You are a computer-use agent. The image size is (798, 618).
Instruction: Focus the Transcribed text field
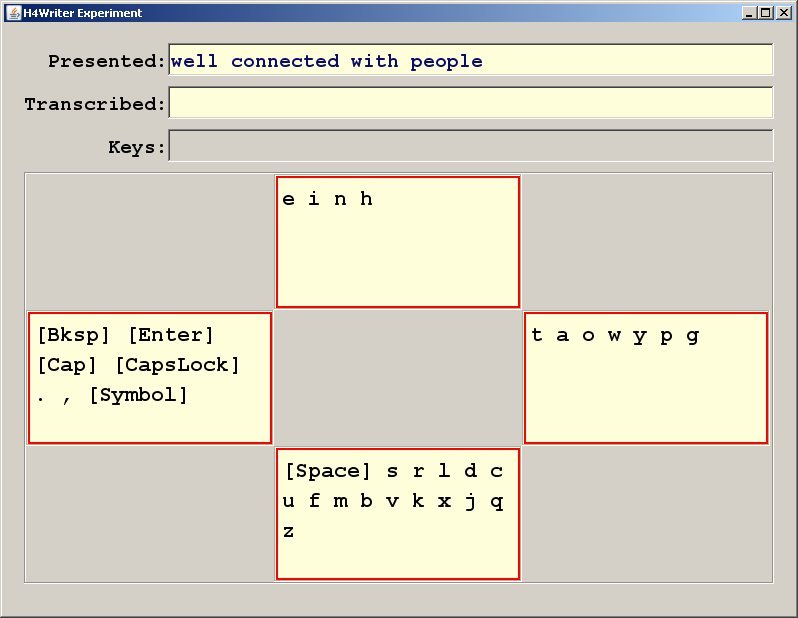pyautogui.click(x=470, y=103)
